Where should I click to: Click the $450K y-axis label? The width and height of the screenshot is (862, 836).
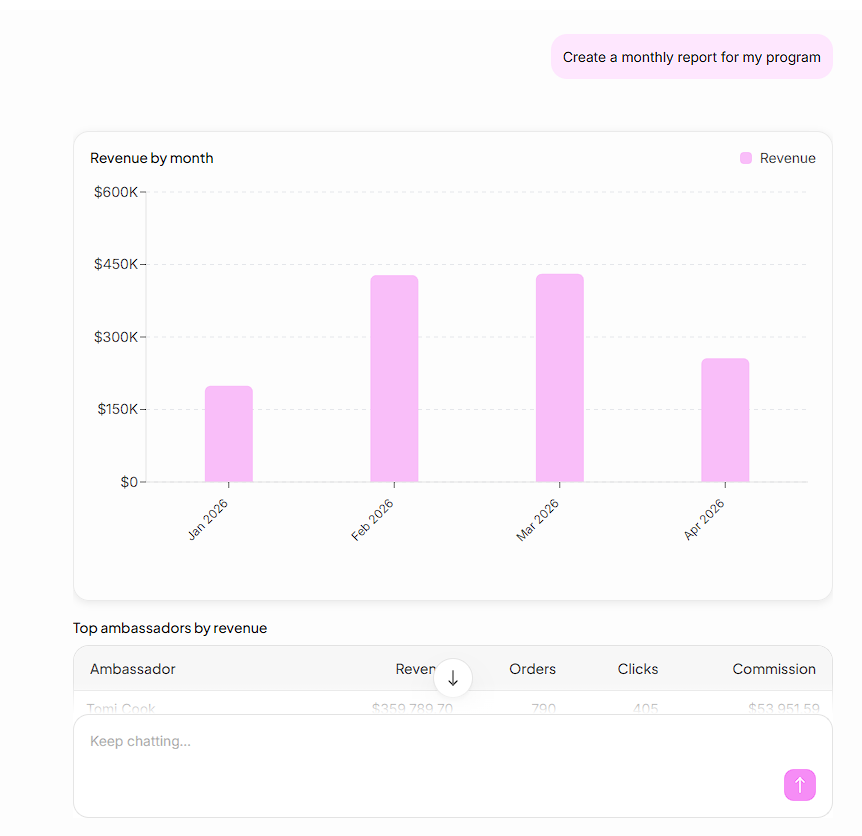(x=116, y=264)
